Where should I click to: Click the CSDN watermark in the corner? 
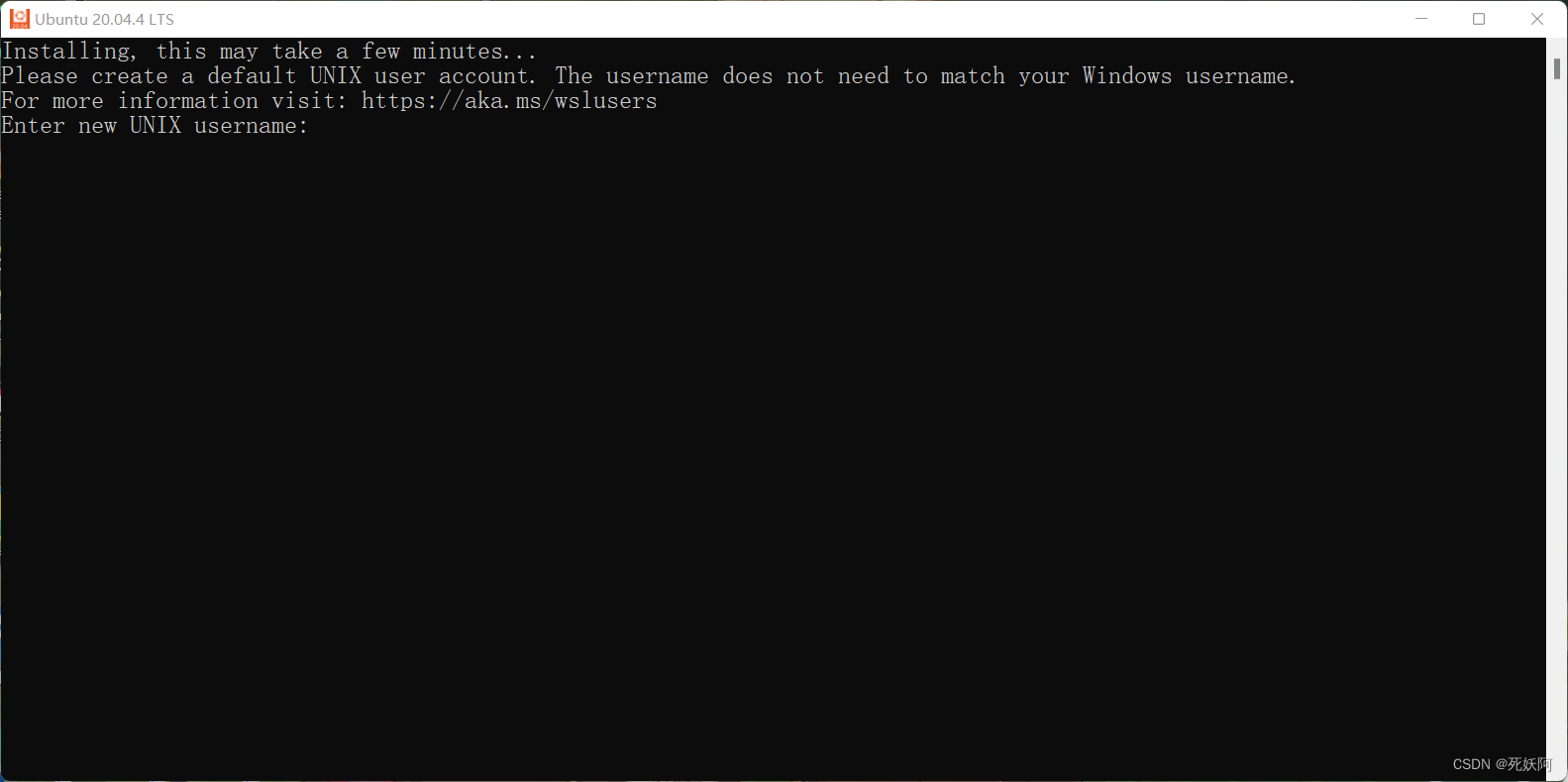[x=1502, y=764]
